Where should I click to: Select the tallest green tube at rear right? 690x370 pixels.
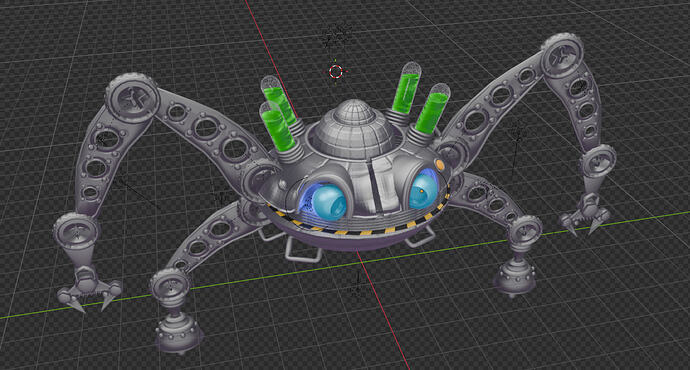coord(406,88)
